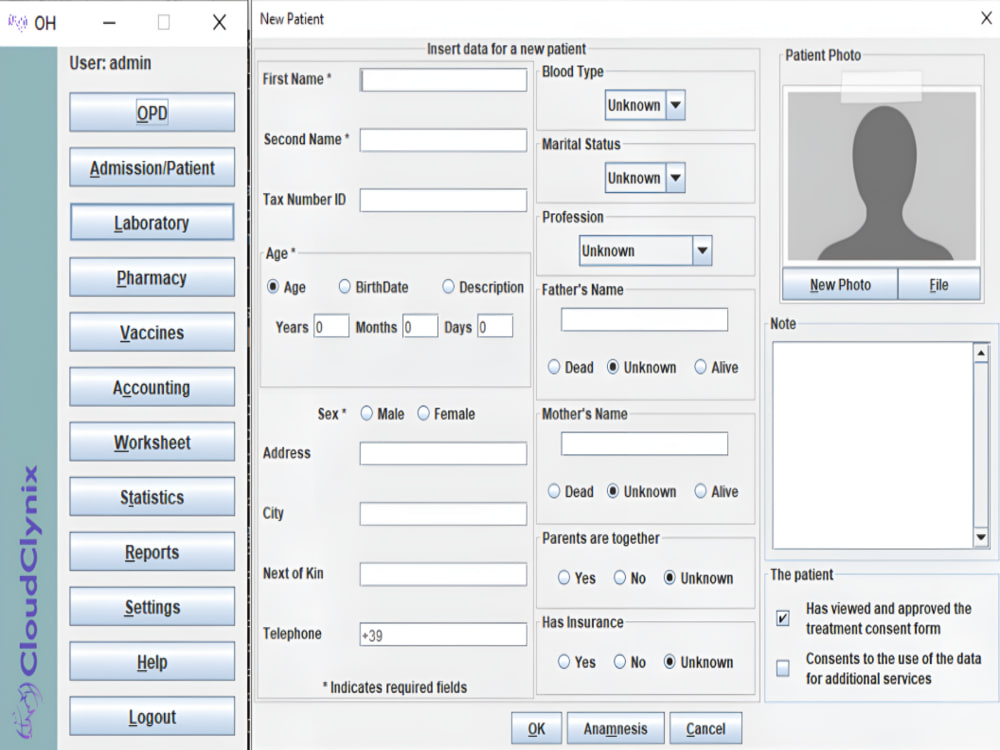Click the Telephone field

tap(443, 635)
